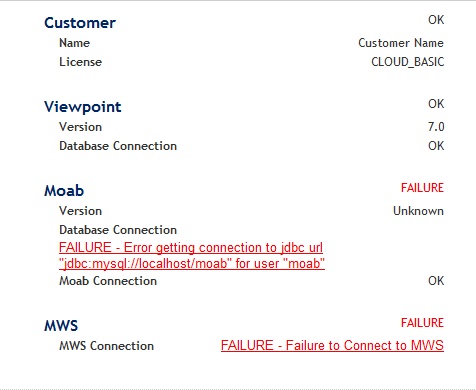The height and width of the screenshot is (390, 476).
Task: Click Viewpoint's Database Connection OK status
Action: coord(436,146)
